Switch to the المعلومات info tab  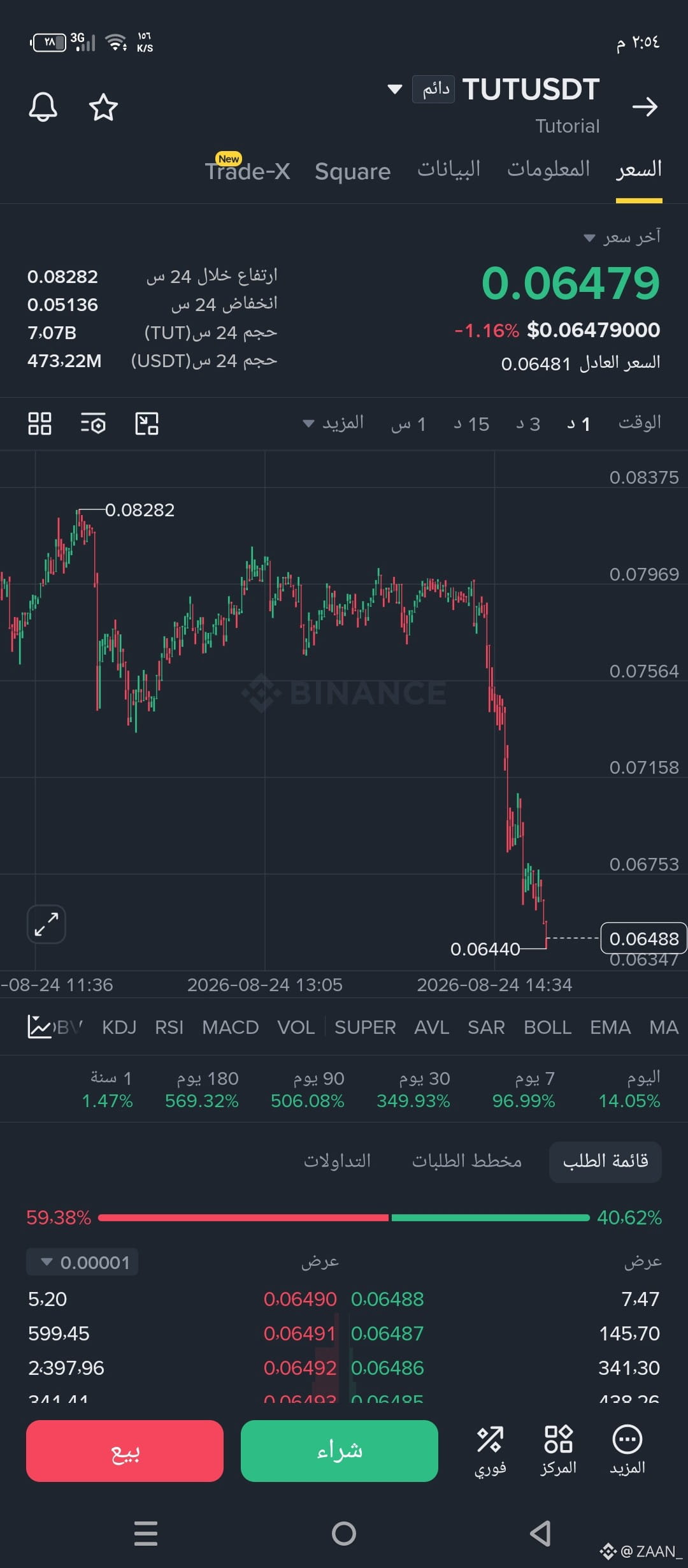pos(548,170)
